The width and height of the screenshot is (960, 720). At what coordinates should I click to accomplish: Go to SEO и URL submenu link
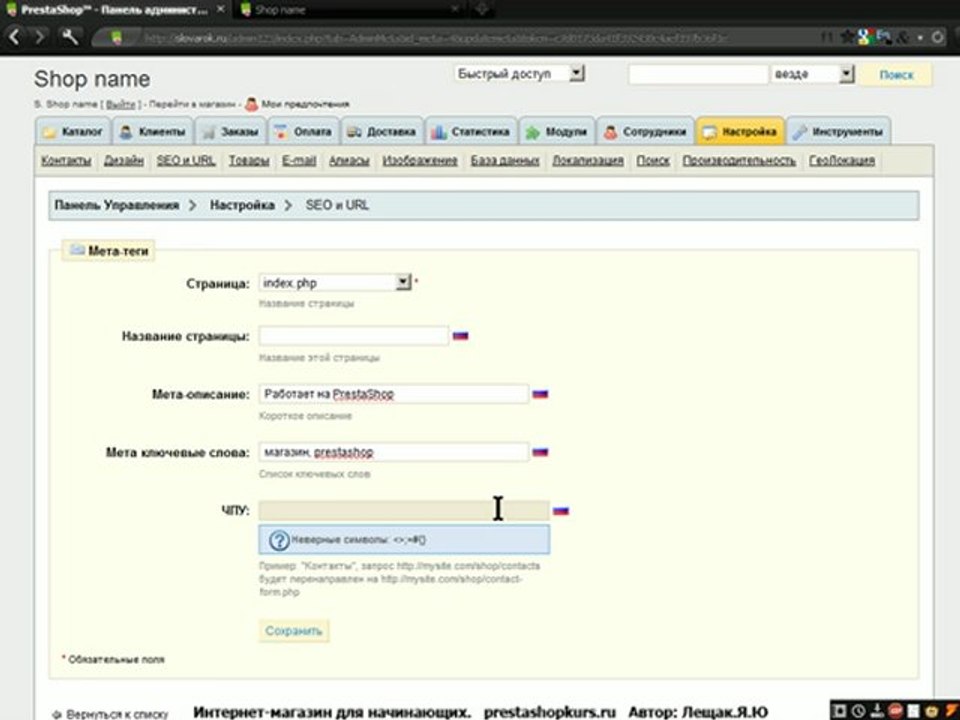[x=186, y=160]
